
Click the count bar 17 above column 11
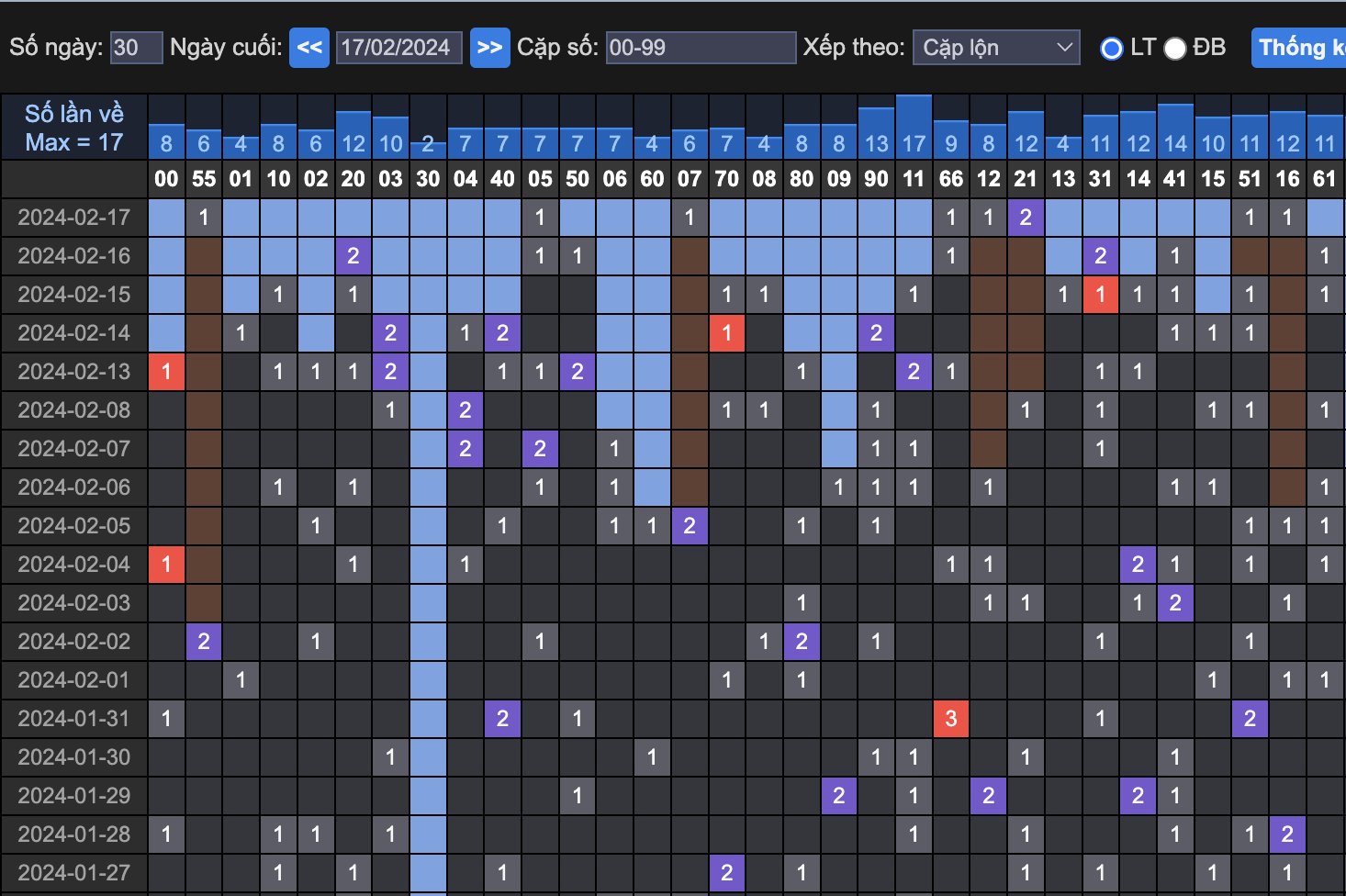[914, 127]
